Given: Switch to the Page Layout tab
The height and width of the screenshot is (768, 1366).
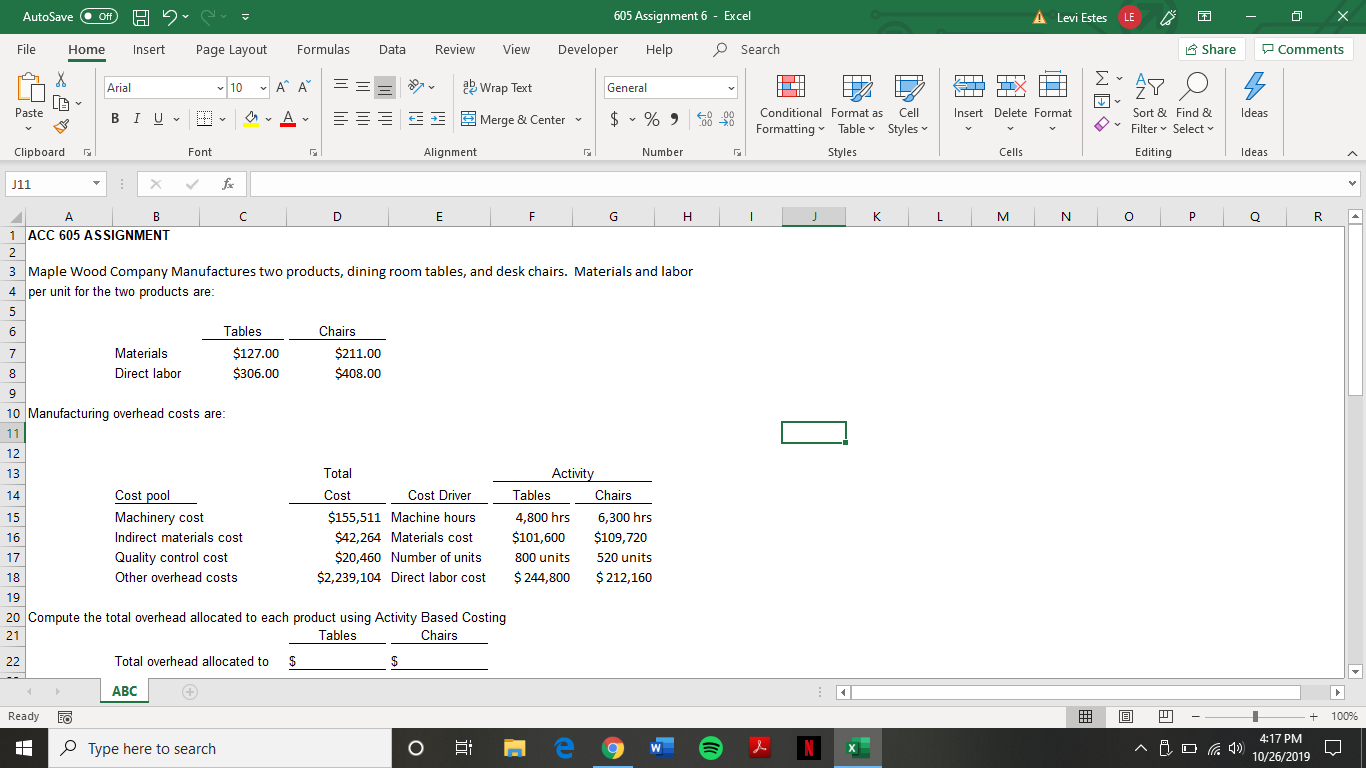Looking at the screenshot, I should (231, 49).
